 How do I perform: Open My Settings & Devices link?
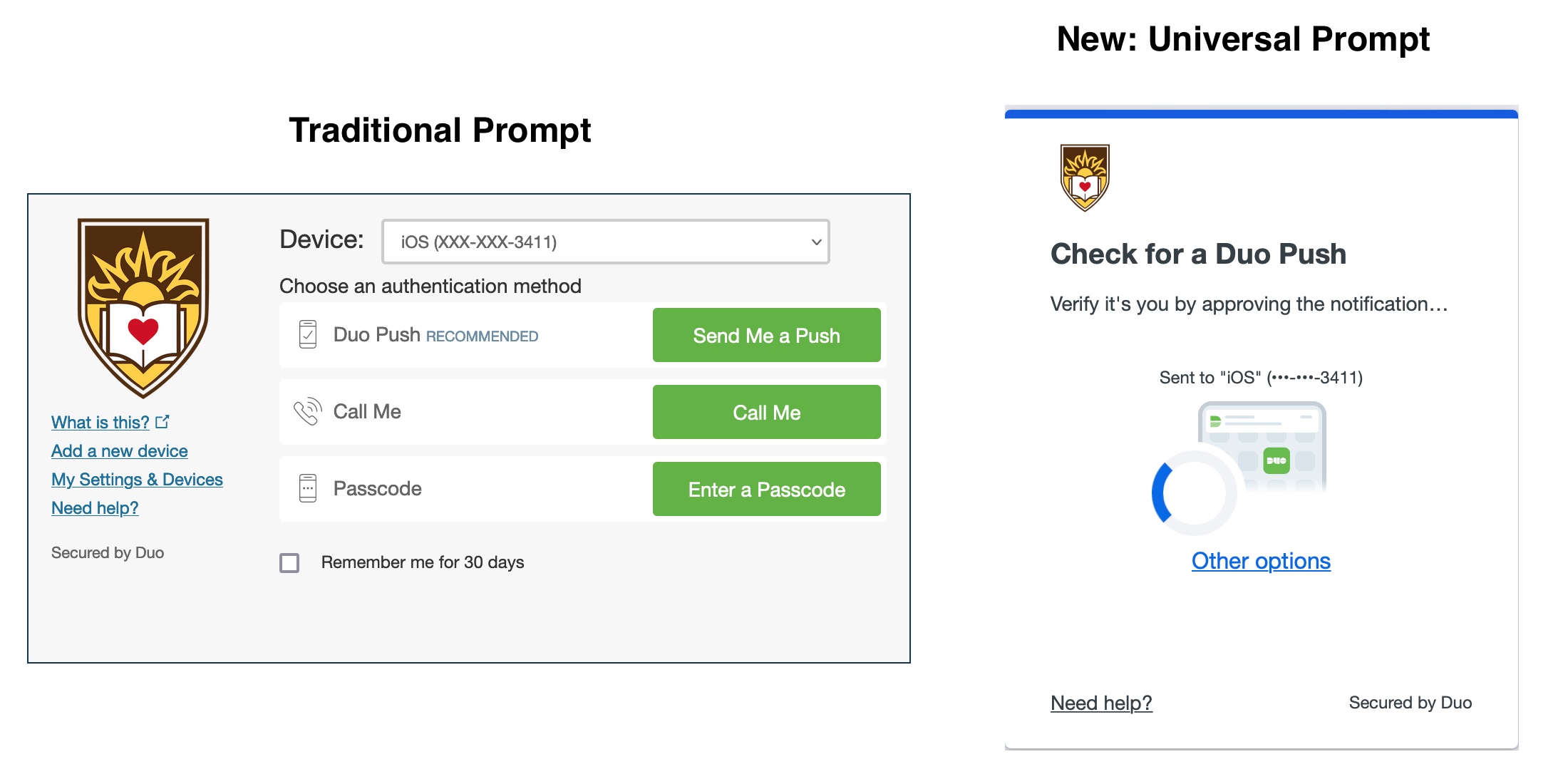pos(137,480)
